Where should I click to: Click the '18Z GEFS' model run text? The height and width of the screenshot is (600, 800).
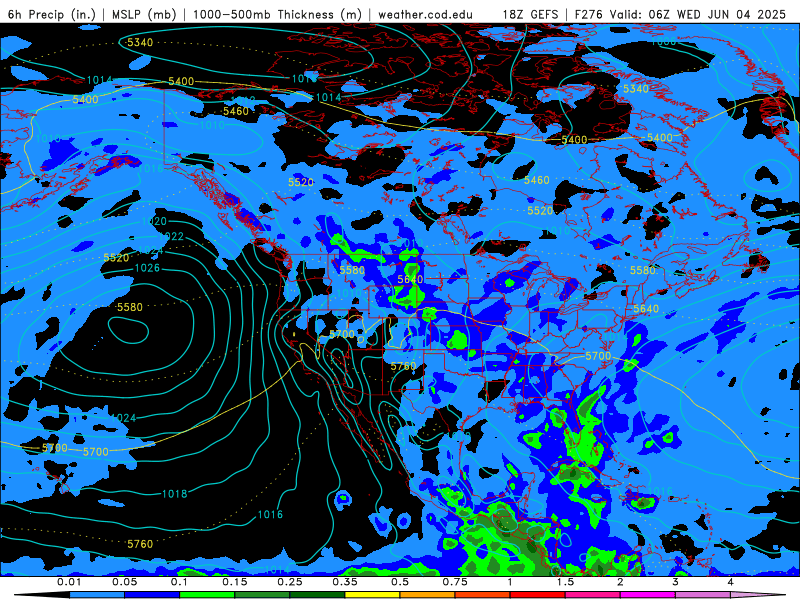click(x=531, y=14)
